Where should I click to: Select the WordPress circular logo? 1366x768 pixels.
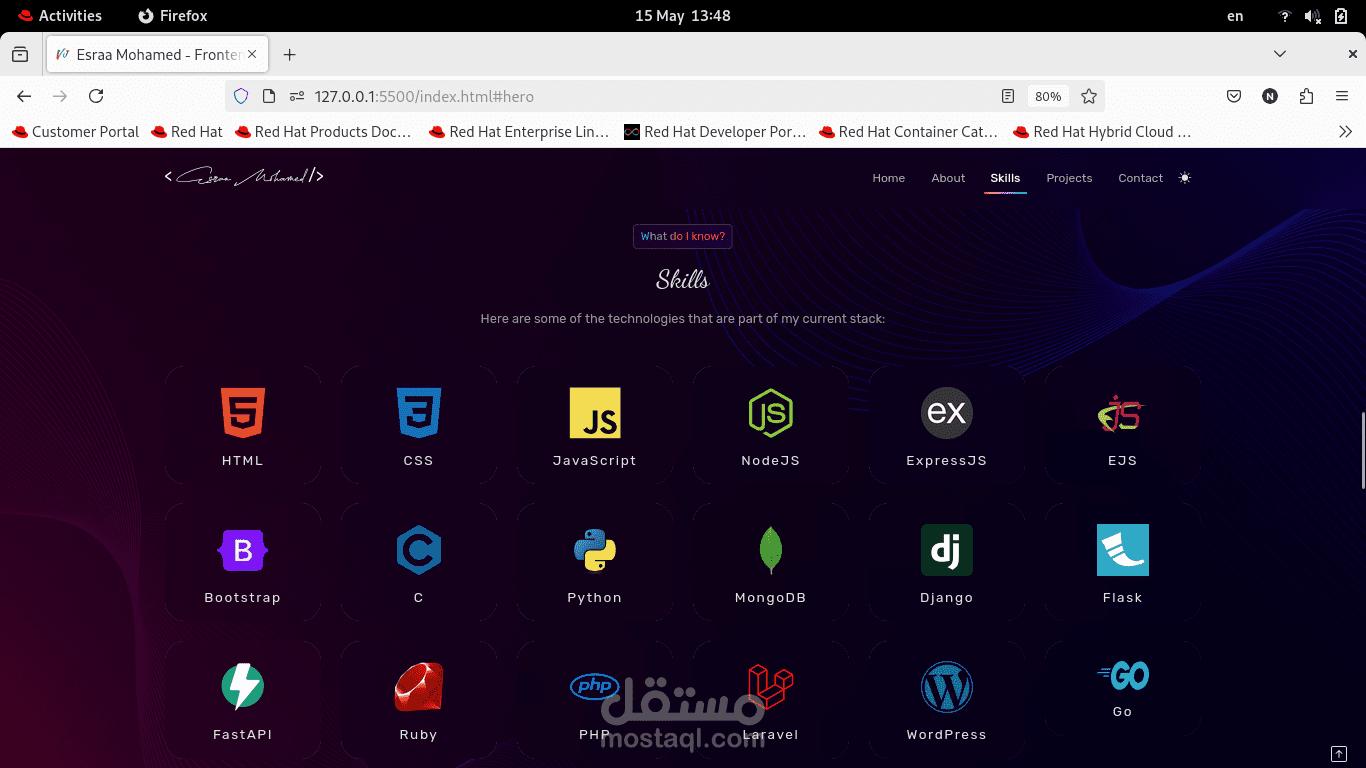(x=947, y=687)
